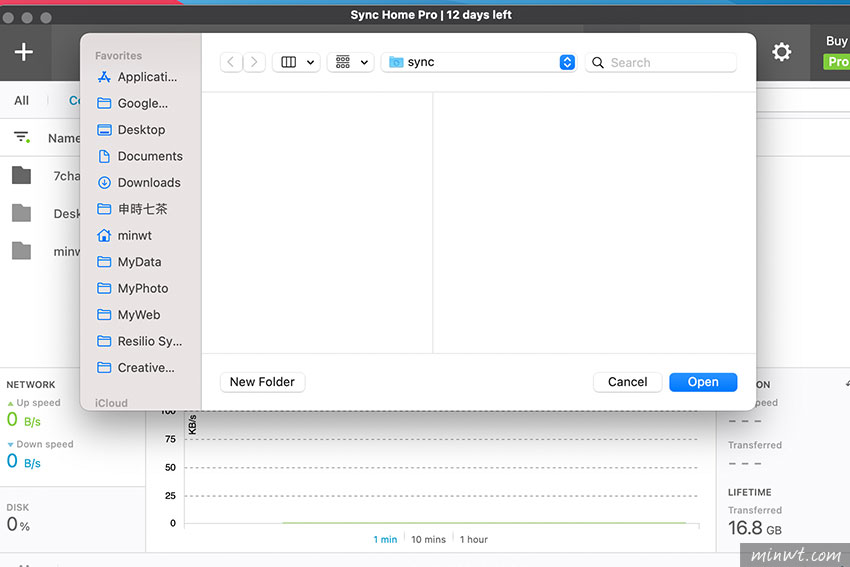Screen dimensions: 850x567
Task: Click the LIFETIME heading
Action: tap(750, 492)
